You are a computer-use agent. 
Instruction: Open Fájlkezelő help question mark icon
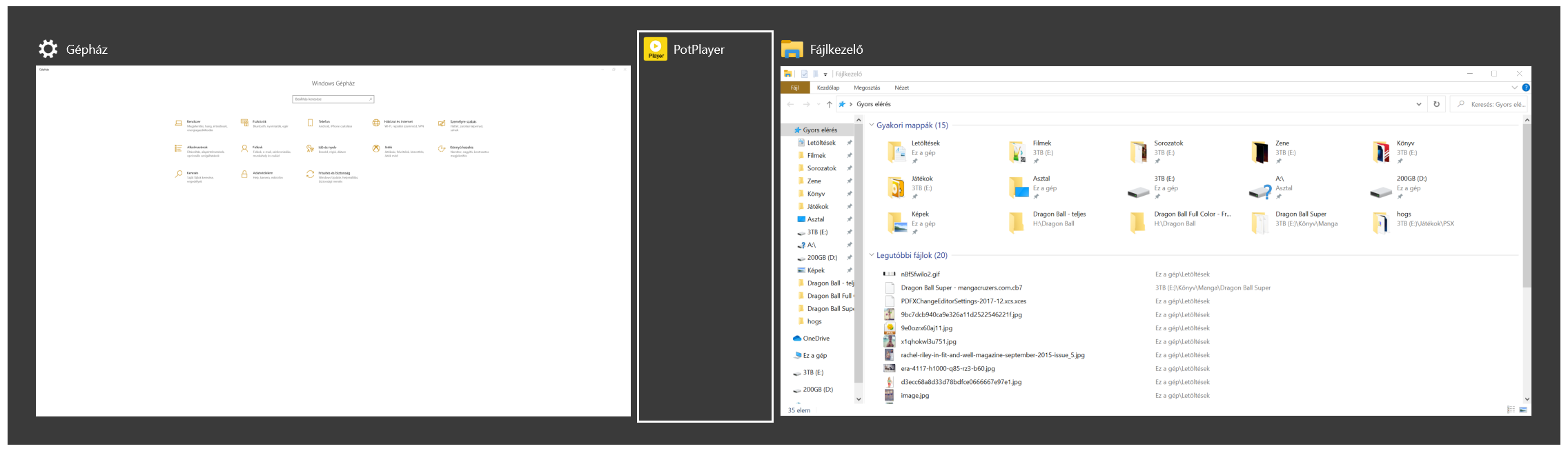click(1526, 88)
